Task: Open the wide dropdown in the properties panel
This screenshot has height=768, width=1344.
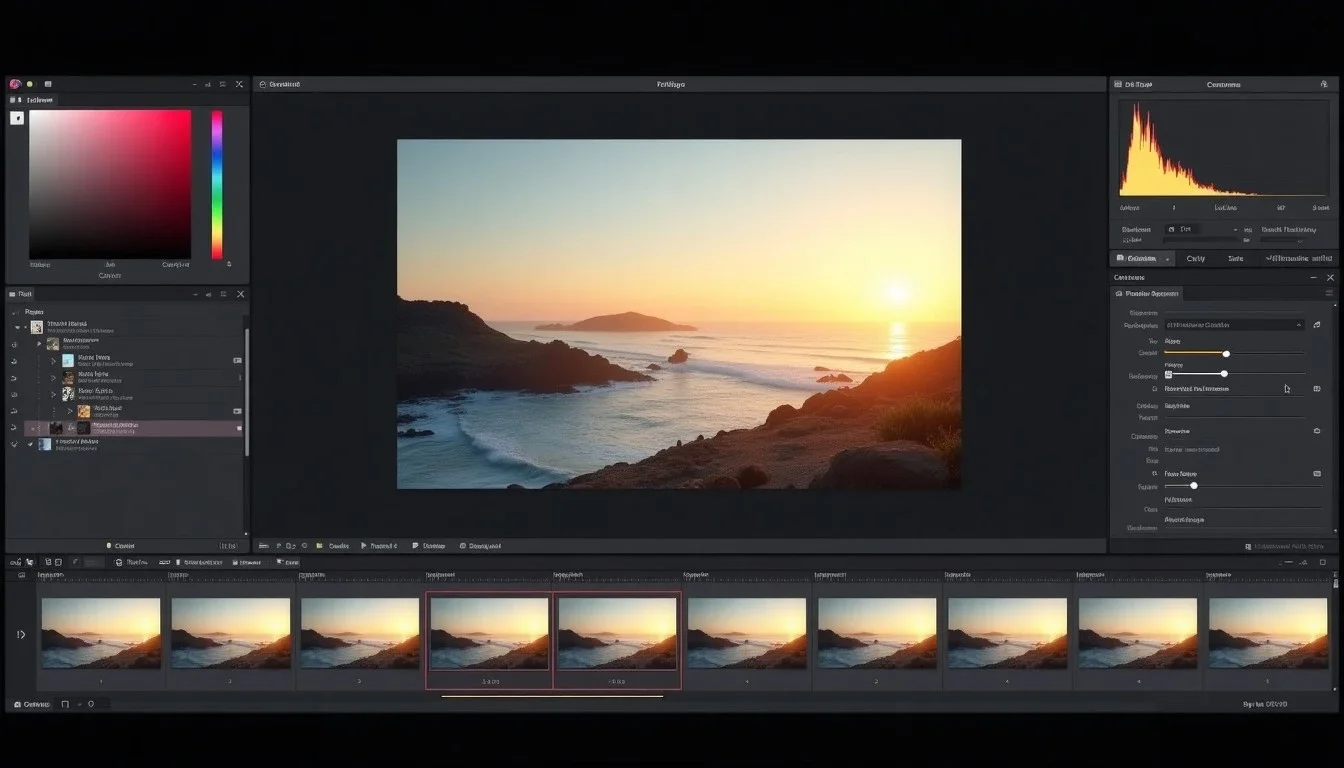Action: pyautogui.click(x=1234, y=325)
